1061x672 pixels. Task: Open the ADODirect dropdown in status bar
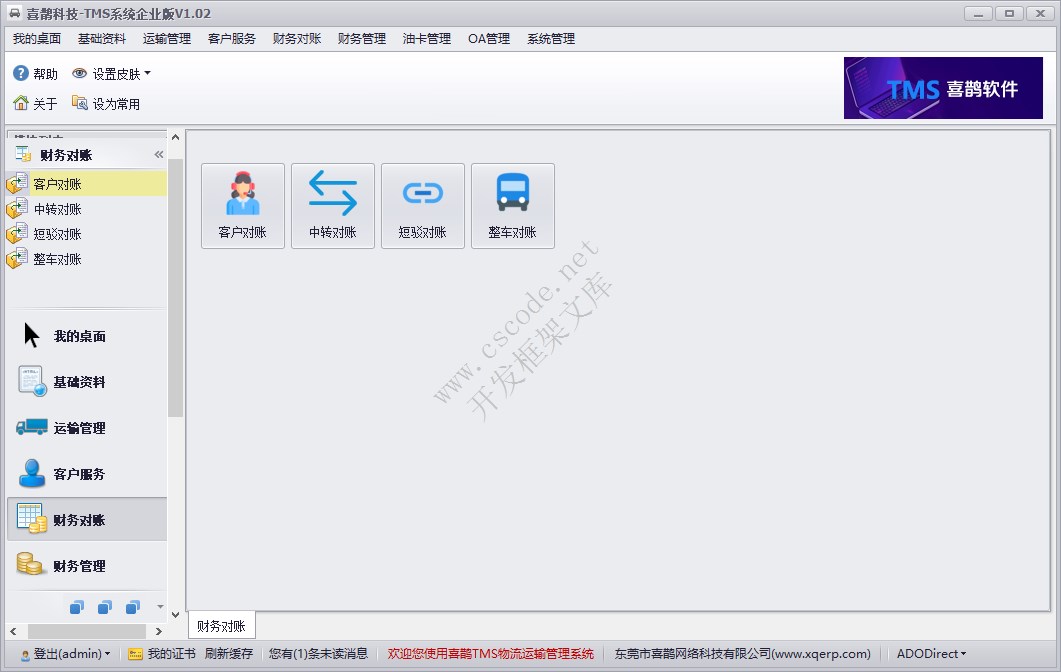[931, 654]
